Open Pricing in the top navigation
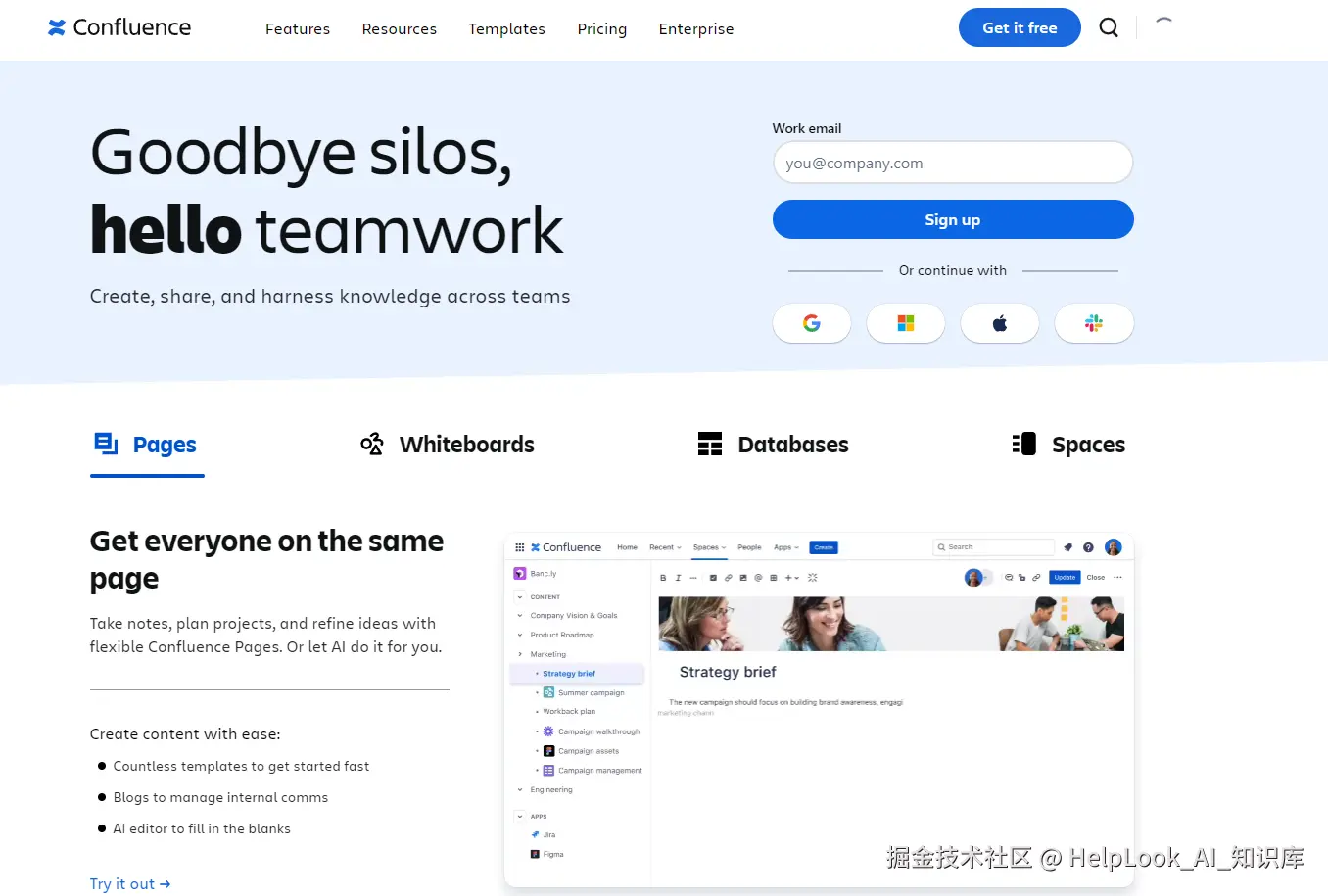This screenshot has width=1328, height=896. coord(602,28)
